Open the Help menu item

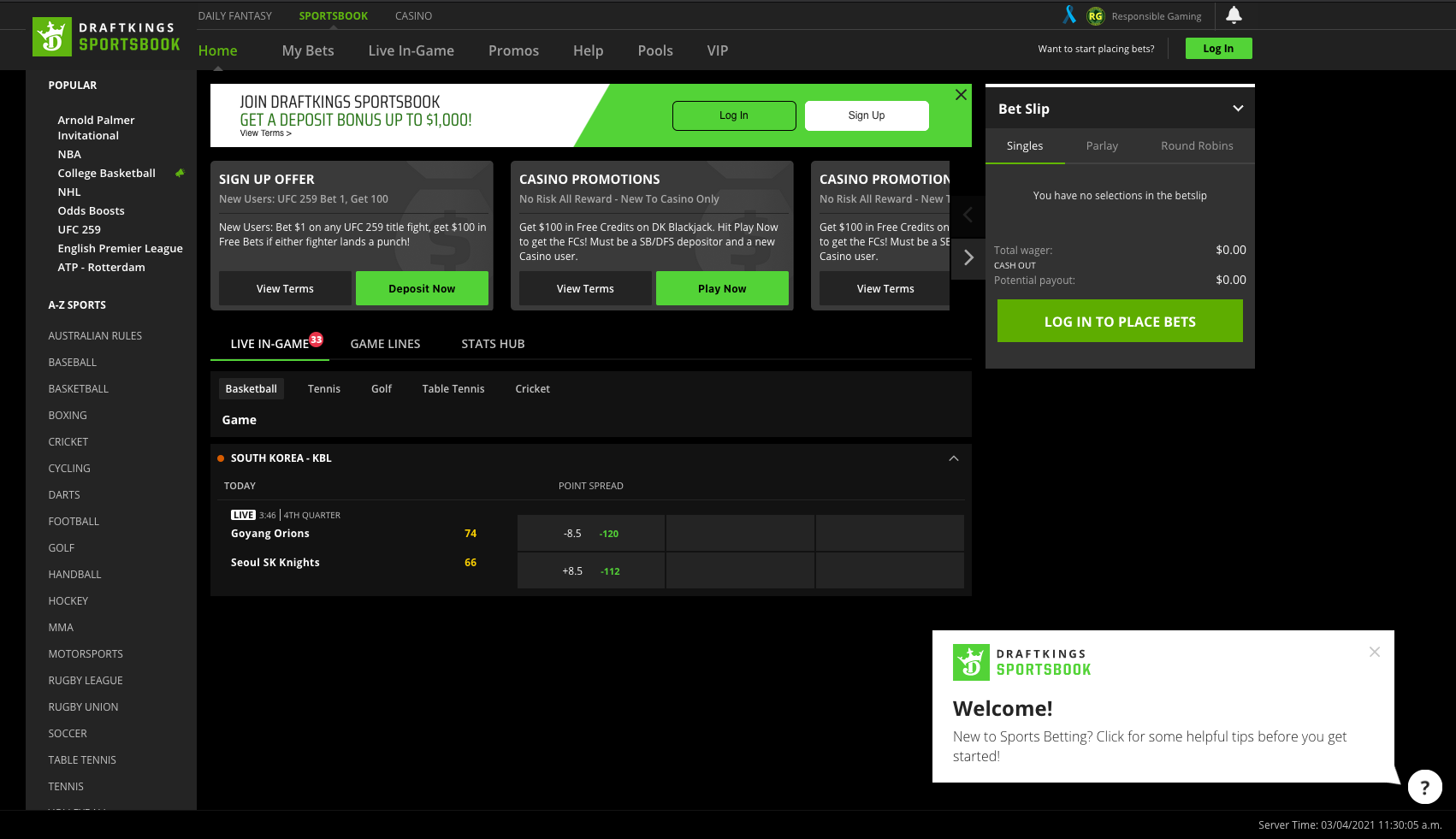(589, 50)
